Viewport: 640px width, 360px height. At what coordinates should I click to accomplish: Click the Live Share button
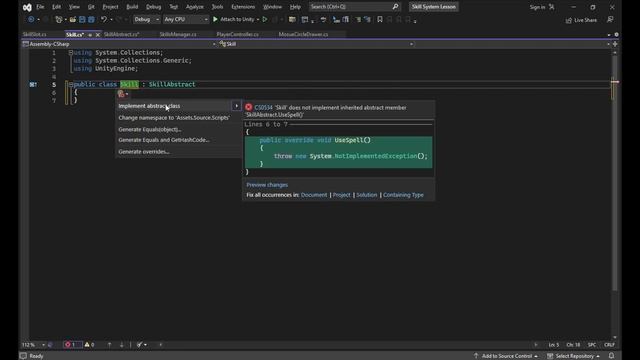581,20
